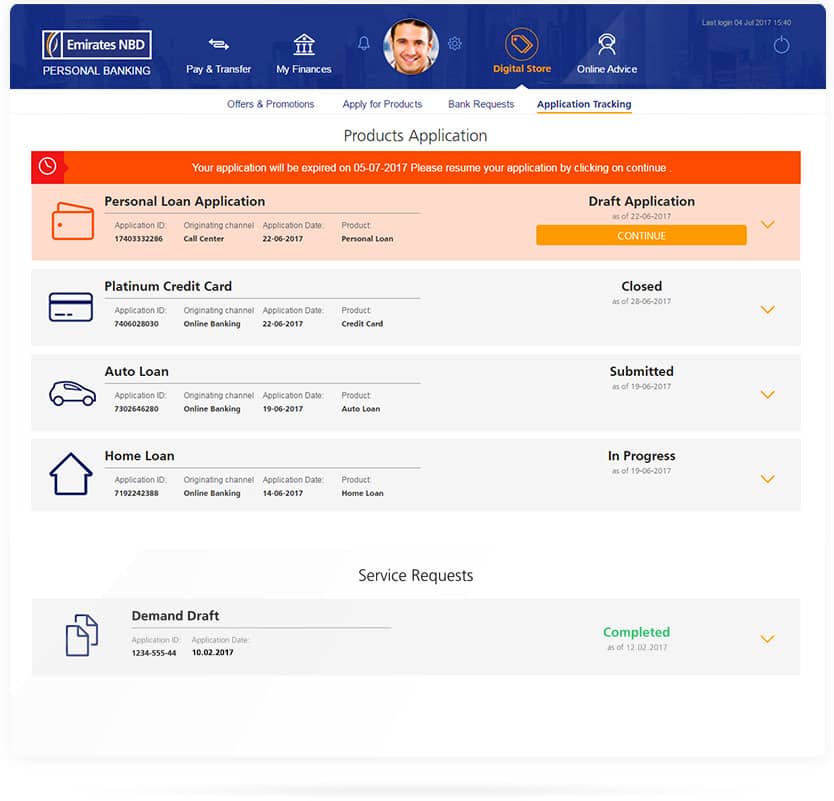The width and height of the screenshot is (834, 801).
Task: Click the house icon for Home Loan
Action: (71, 474)
